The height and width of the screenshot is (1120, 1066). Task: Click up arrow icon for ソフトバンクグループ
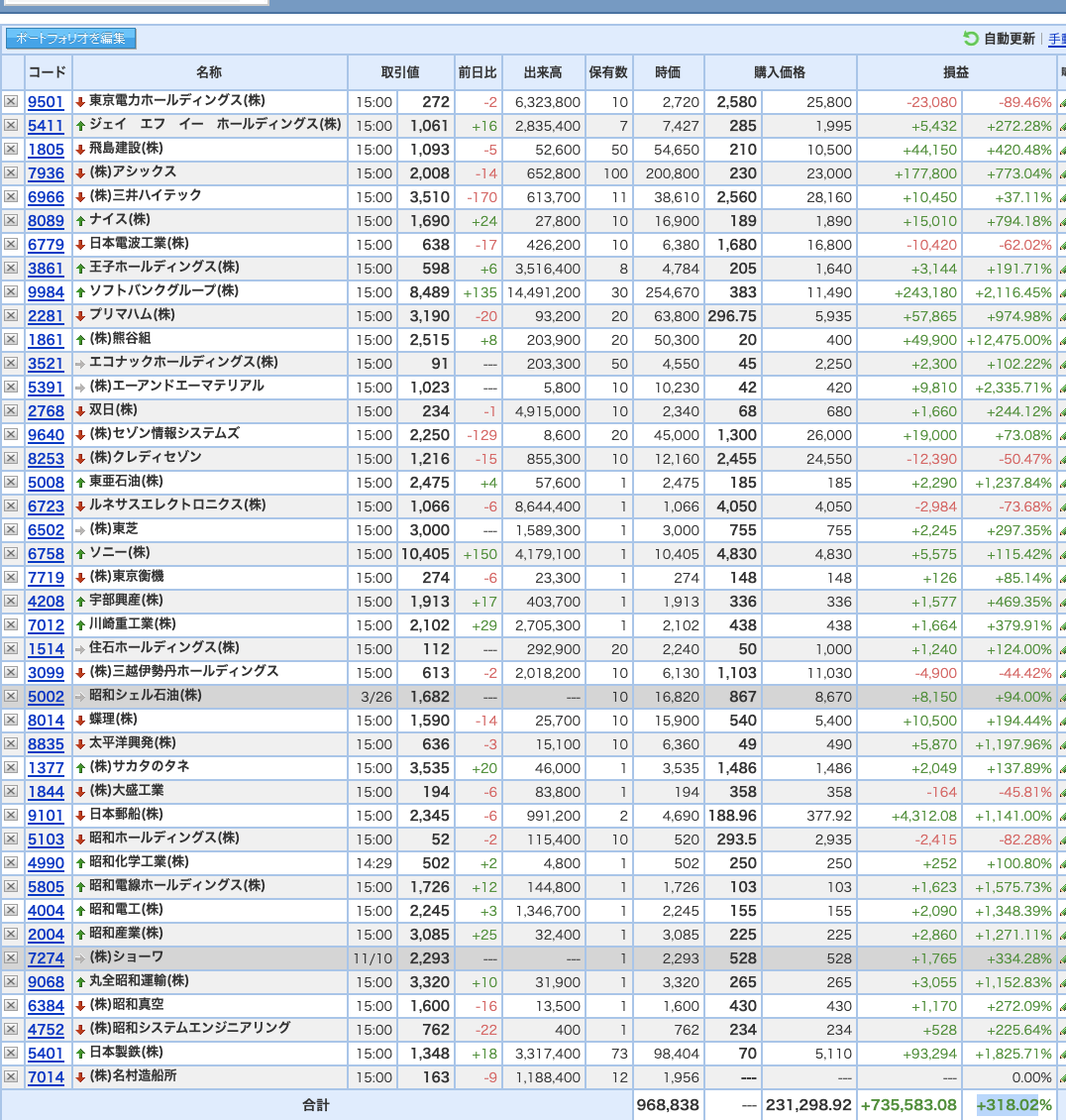pos(80,292)
